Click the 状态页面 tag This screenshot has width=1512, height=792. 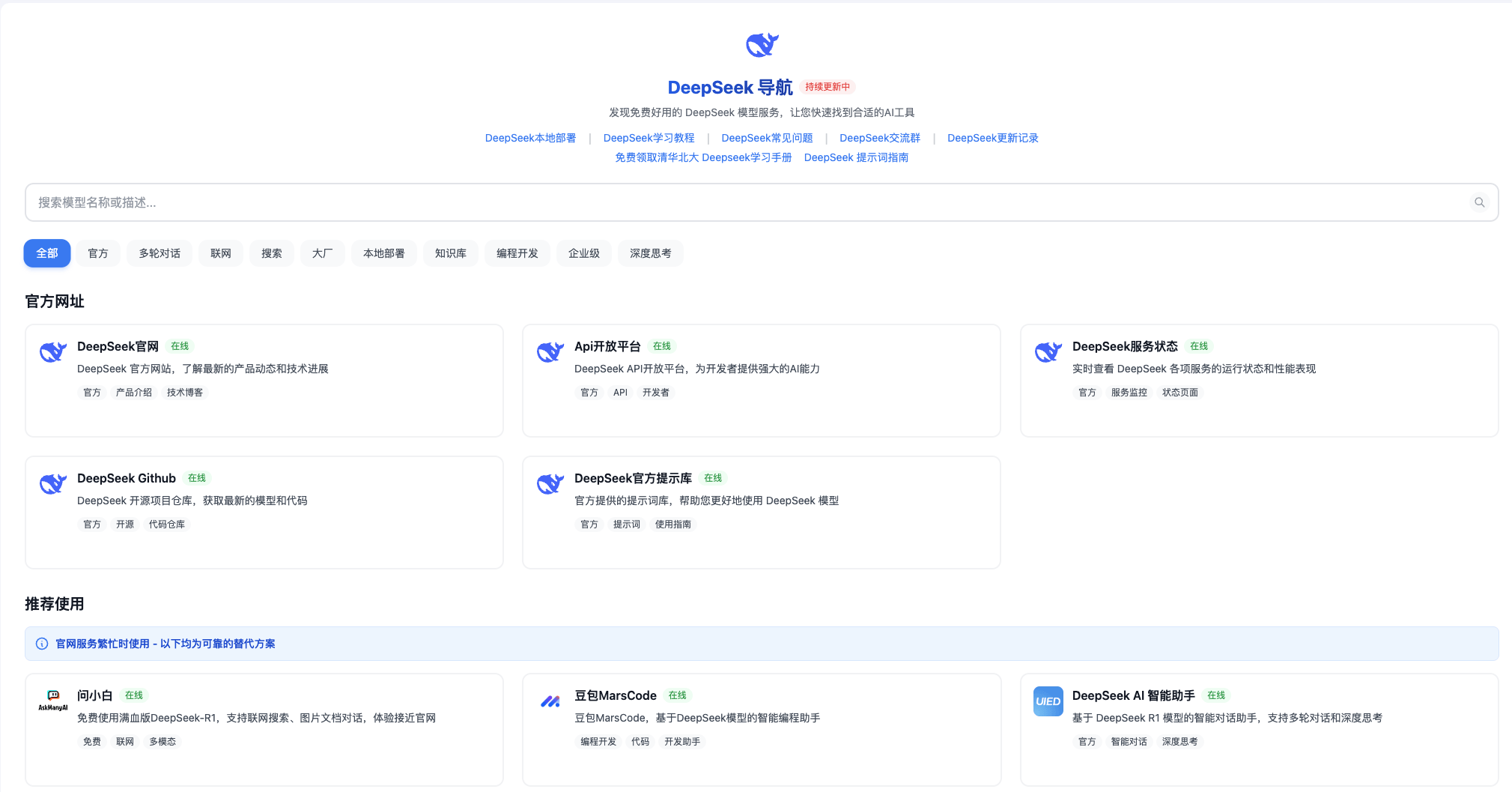point(1180,393)
